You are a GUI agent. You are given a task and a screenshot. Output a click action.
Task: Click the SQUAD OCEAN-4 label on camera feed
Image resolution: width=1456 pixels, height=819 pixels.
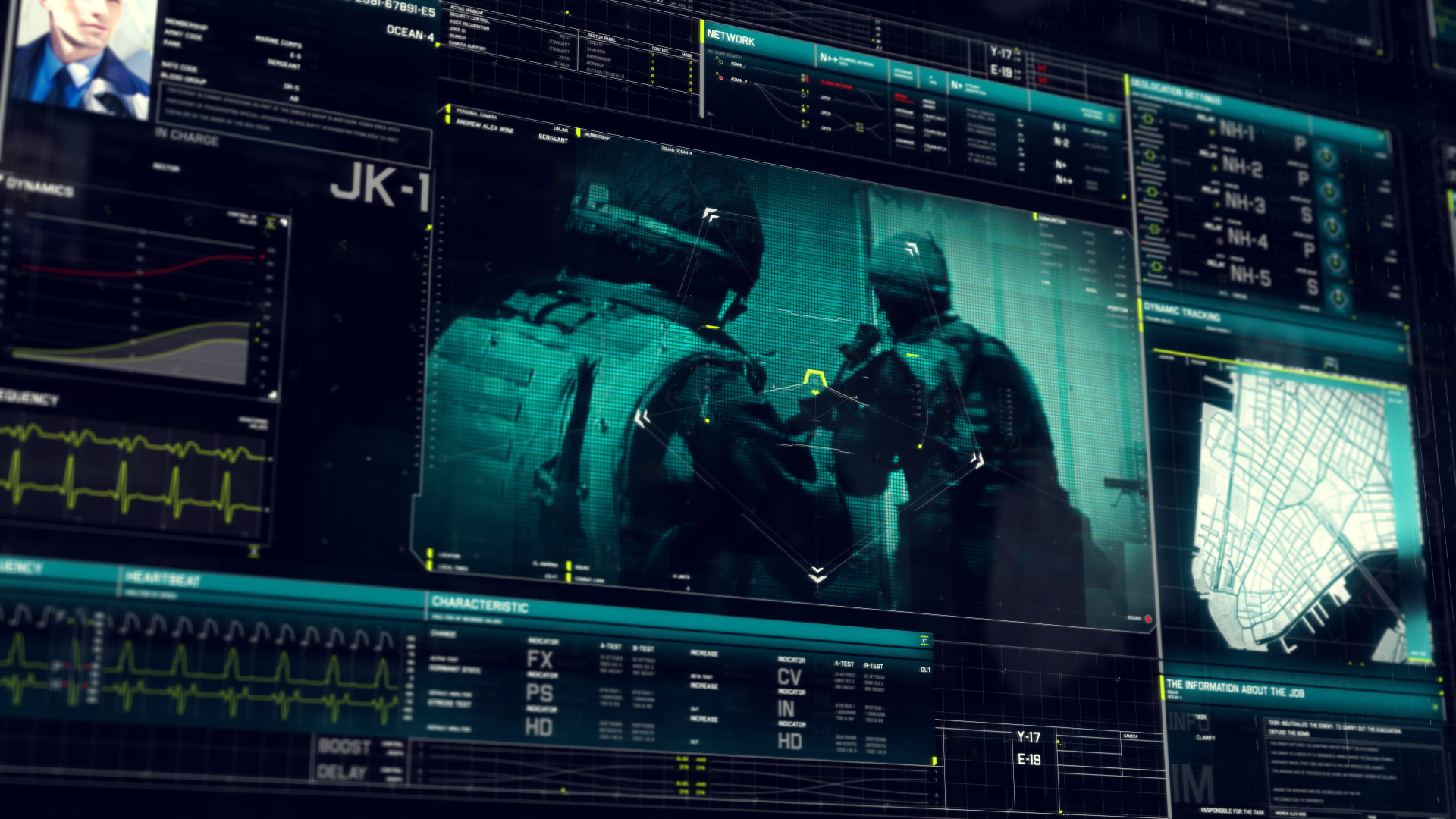676,151
